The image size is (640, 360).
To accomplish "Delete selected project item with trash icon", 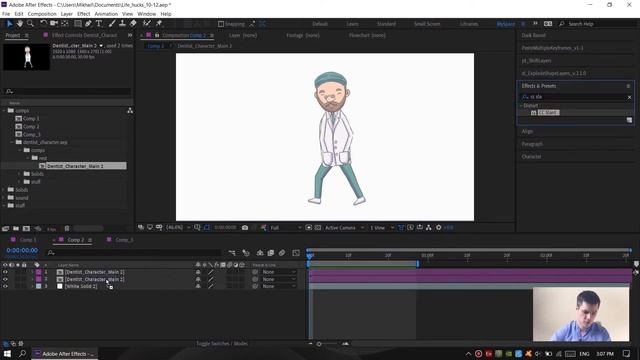I will (x=67, y=229).
